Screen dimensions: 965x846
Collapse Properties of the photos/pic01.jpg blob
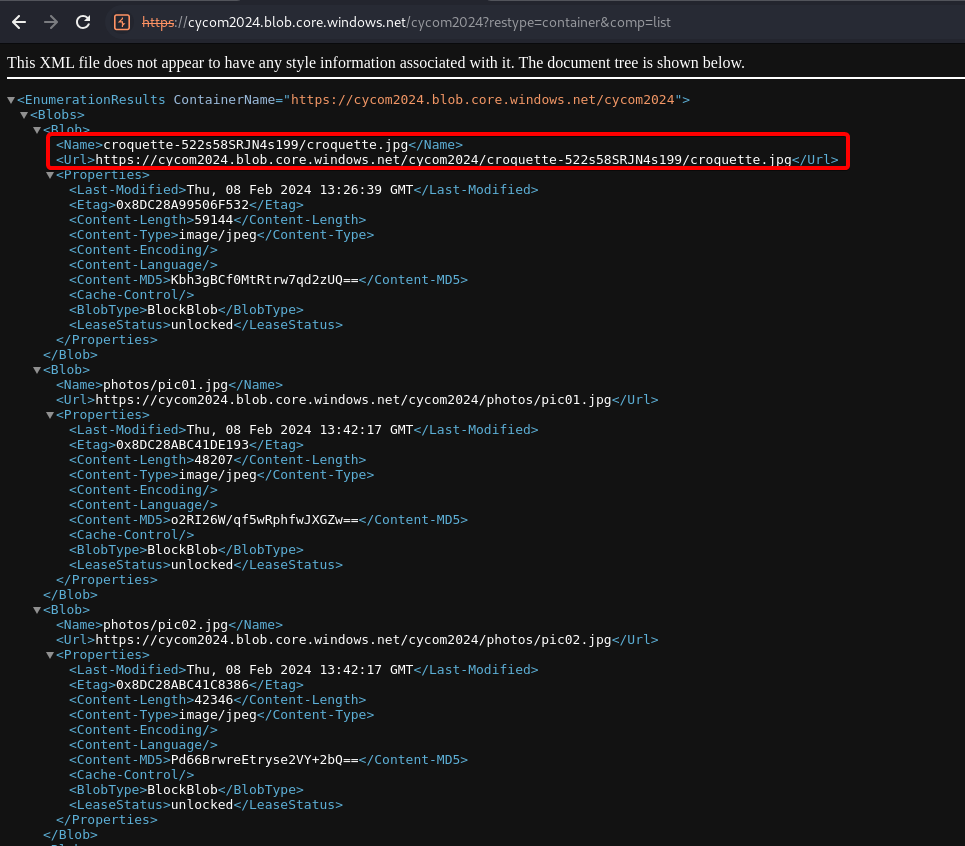pyautogui.click(x=50, y=415)
